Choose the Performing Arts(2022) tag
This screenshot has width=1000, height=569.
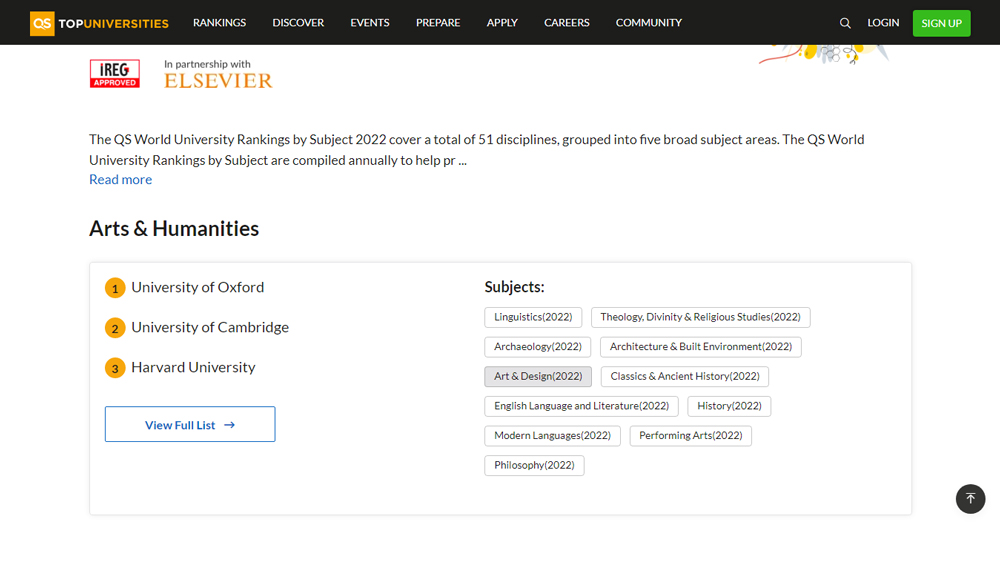[x=691, y=436]
